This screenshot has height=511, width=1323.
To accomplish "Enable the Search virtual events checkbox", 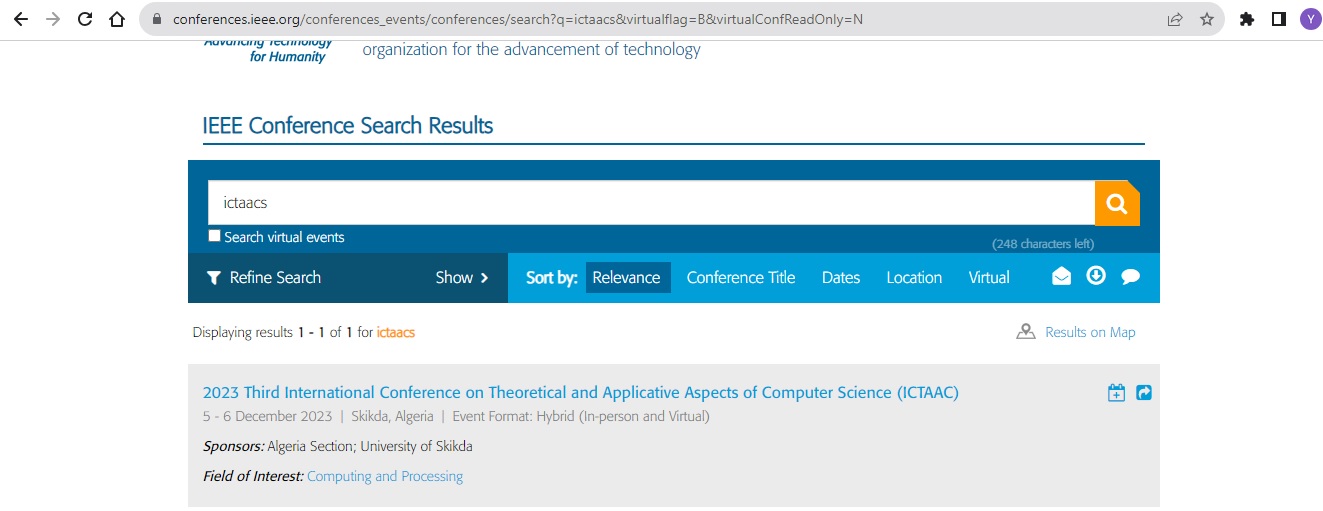I will pos(214,236).
